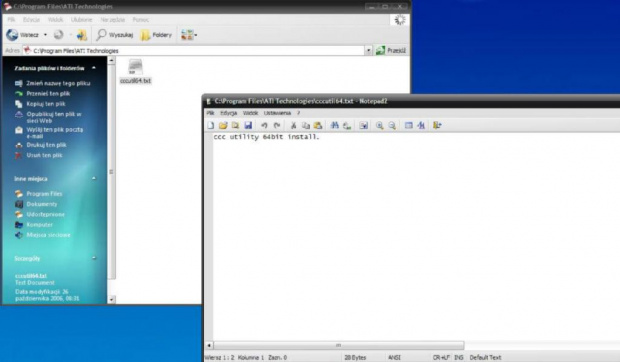The height and width of the screenshot is (362, 620).
Task: Create a new document in Notepad2
Action: [211, 125]
